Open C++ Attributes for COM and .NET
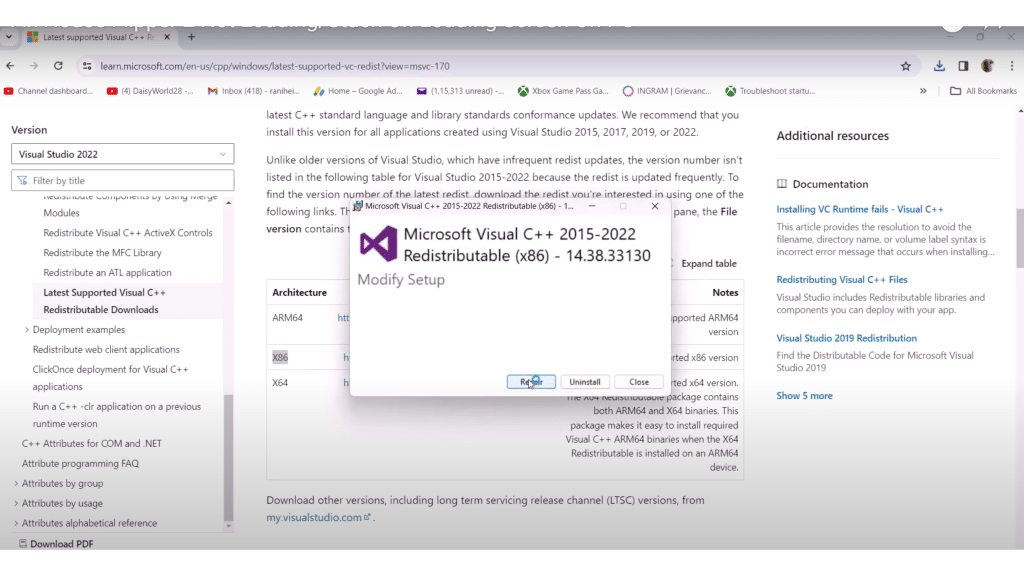Viewport: 1024px width, 576px height. (91, 443)
